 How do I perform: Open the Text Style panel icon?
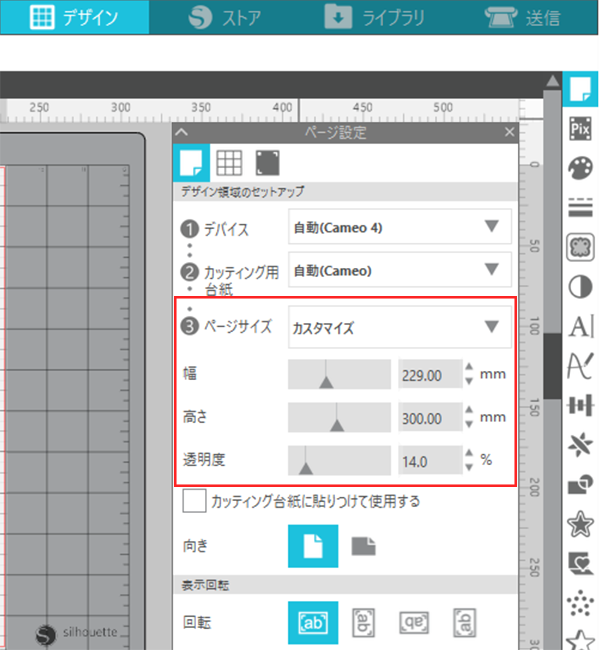coord(581,326)
